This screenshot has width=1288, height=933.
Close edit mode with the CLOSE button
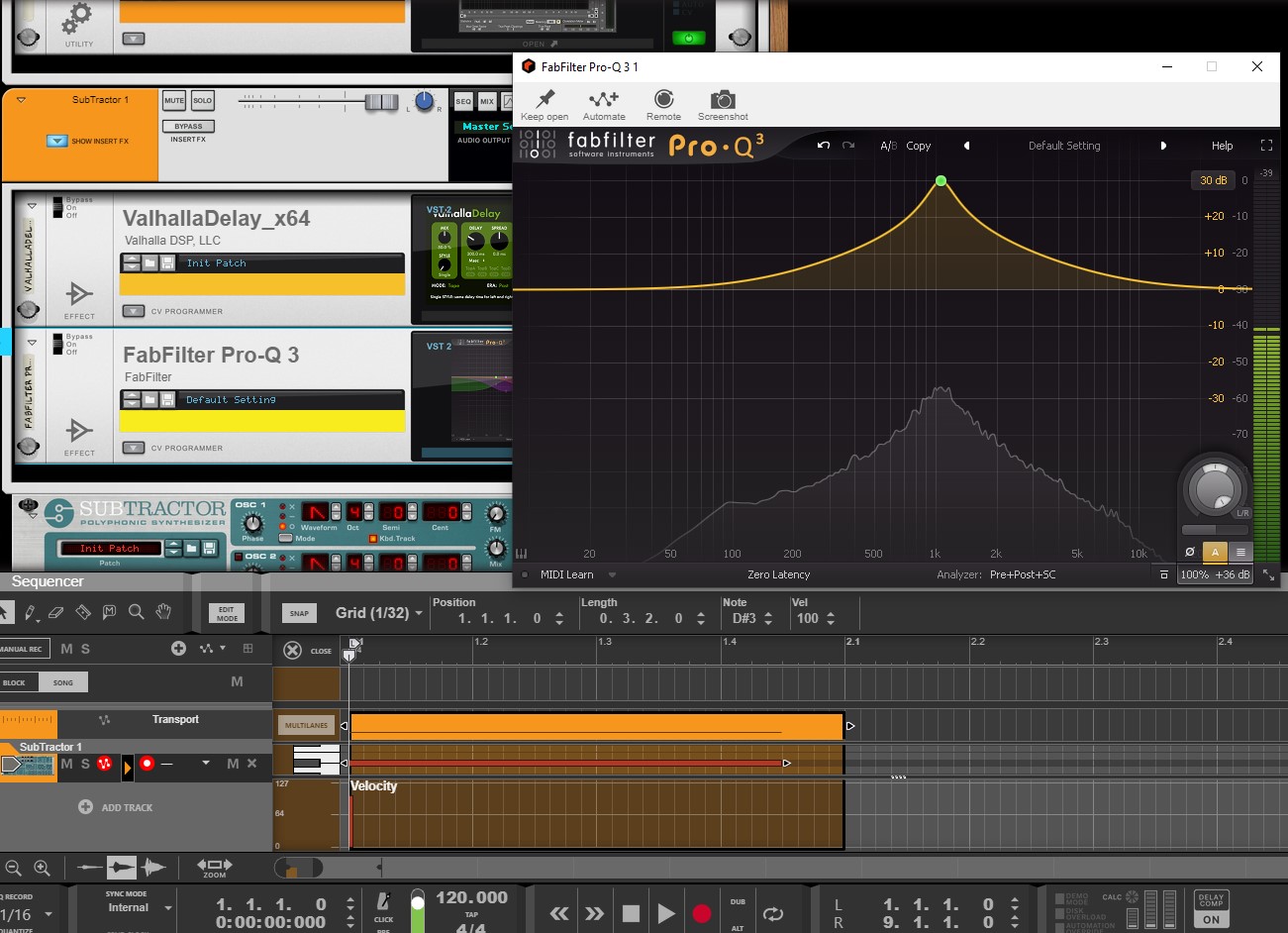click(308, 651)
